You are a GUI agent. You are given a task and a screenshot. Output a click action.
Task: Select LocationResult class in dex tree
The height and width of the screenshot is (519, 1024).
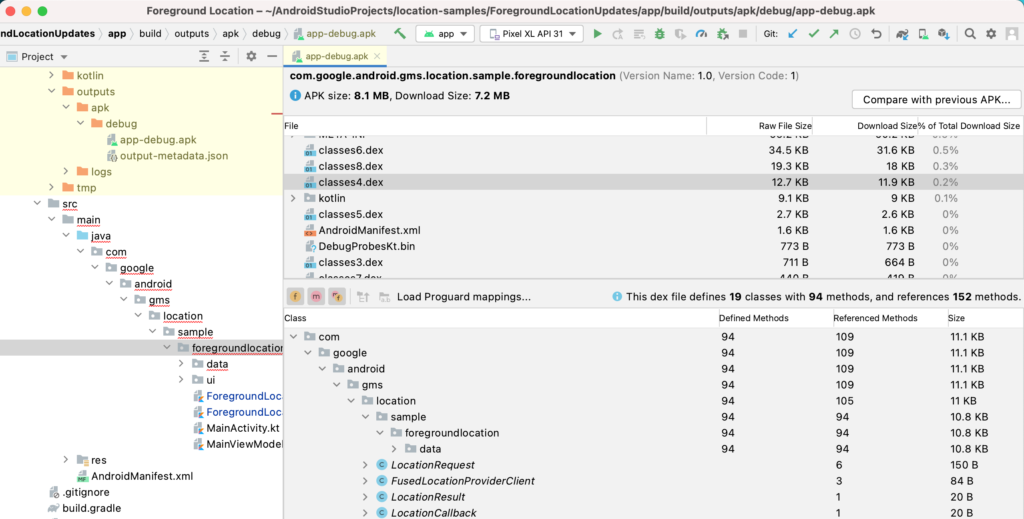(x=427, y=497)
